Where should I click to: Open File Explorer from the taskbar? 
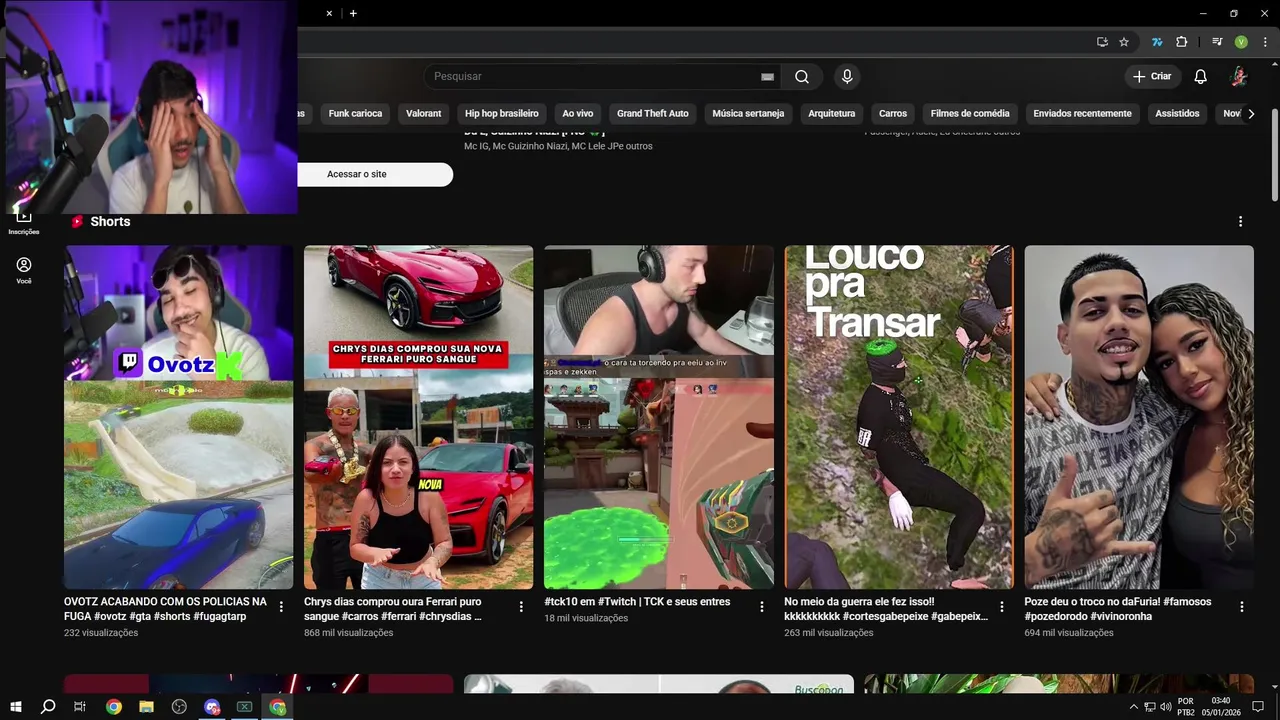point(146,707)
